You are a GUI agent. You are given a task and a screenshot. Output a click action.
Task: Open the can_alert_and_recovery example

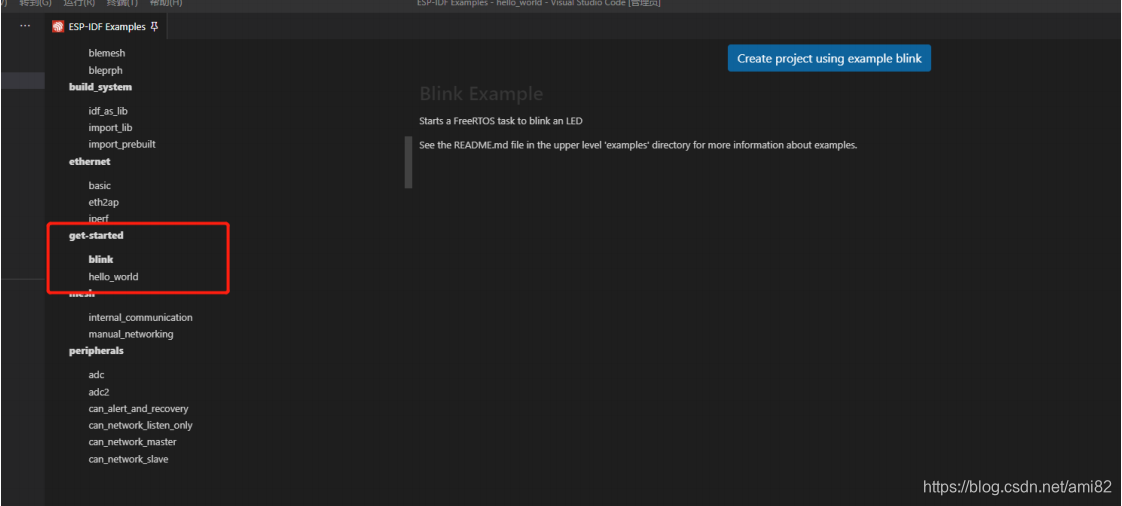tap(138, 409)
